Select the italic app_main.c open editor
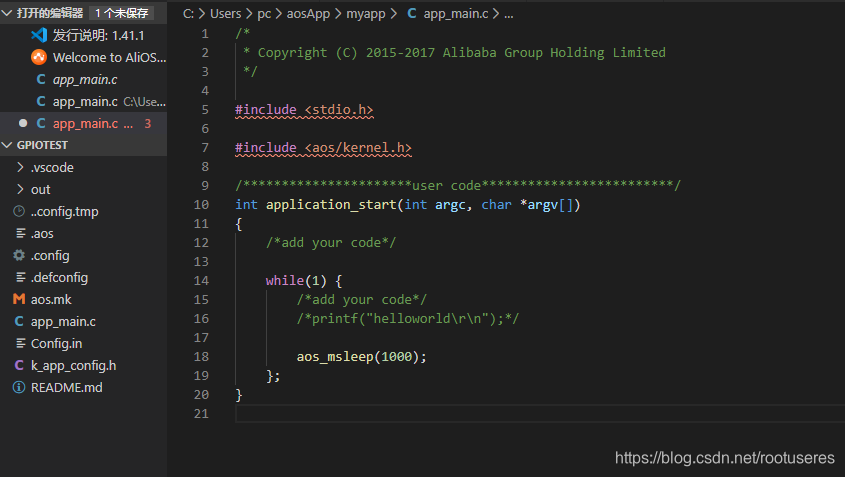The width and height of the screenshot is (845, 477). [x=84, y=79]
